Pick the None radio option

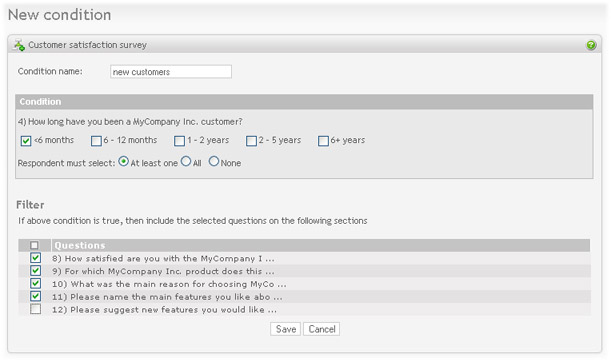[214, 161]
